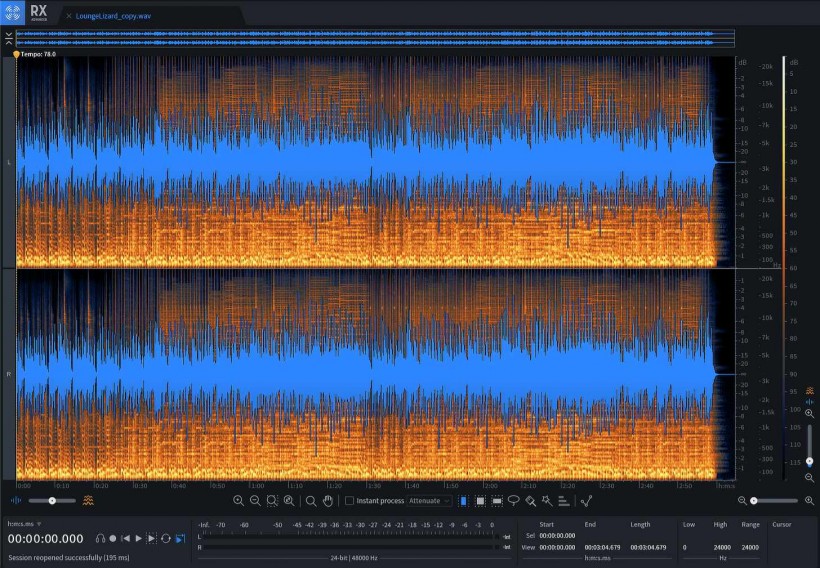Select the Frequency selection tool
The height and width of the screenshot is (568, 820).
pyautogui.click(x=497, y=500)
